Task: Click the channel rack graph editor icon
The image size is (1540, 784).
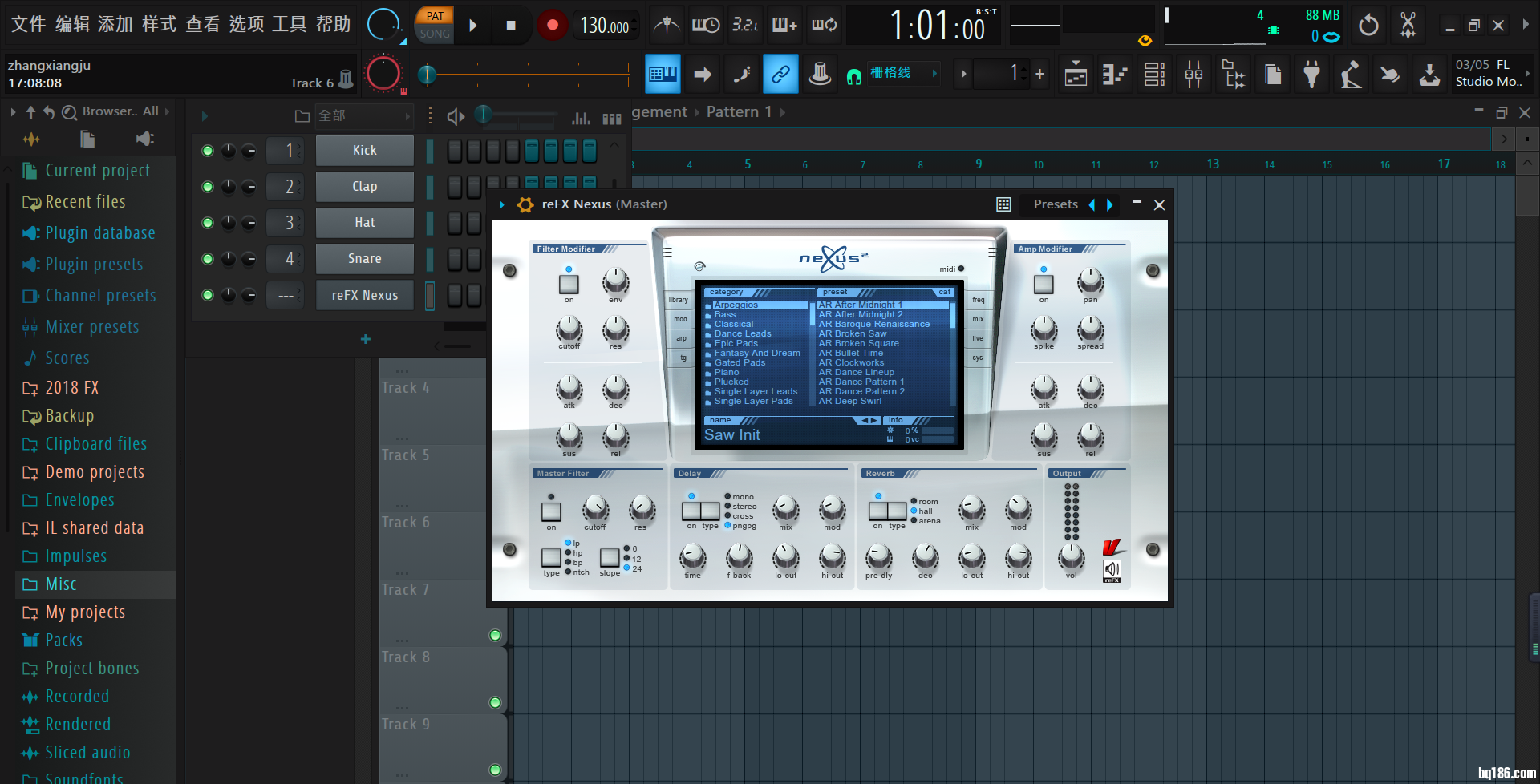Action: pos(581,118)
